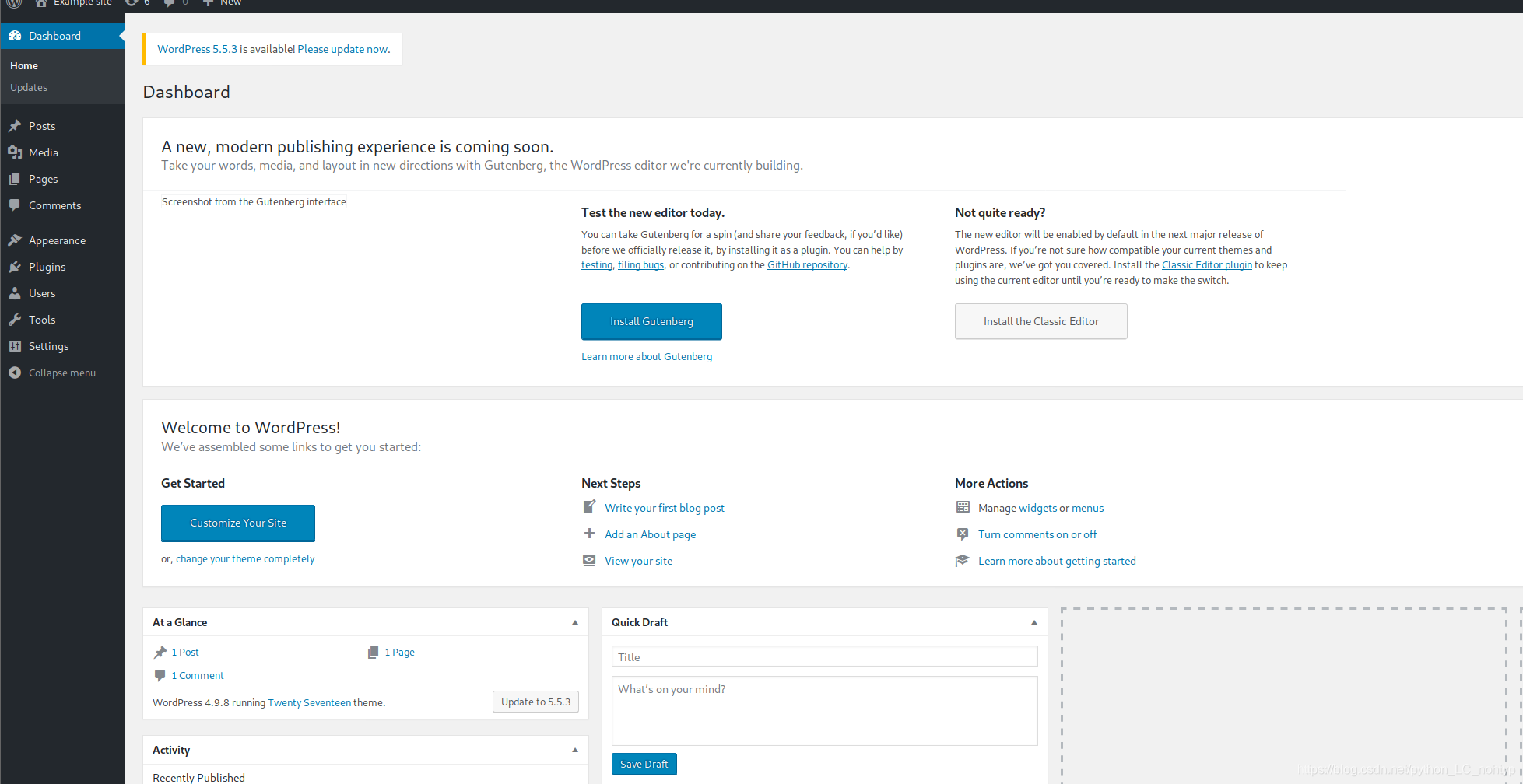This screenshot has width=1523, height=784.
Task: Open the Plugins menu
Action: tap(62, 267)
